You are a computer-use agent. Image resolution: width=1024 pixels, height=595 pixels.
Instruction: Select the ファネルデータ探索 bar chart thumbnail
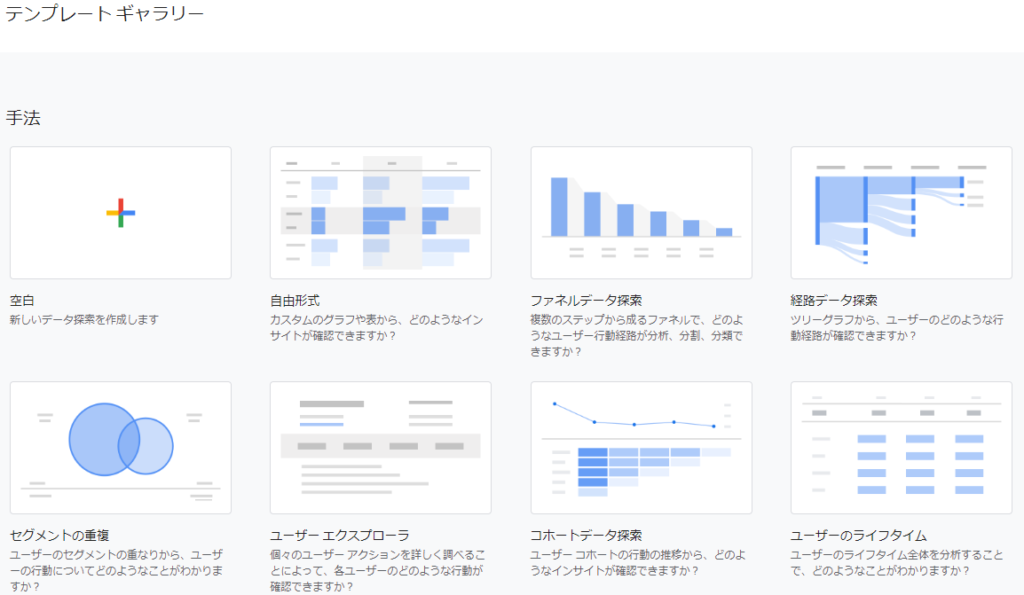(x=641, y=213)
